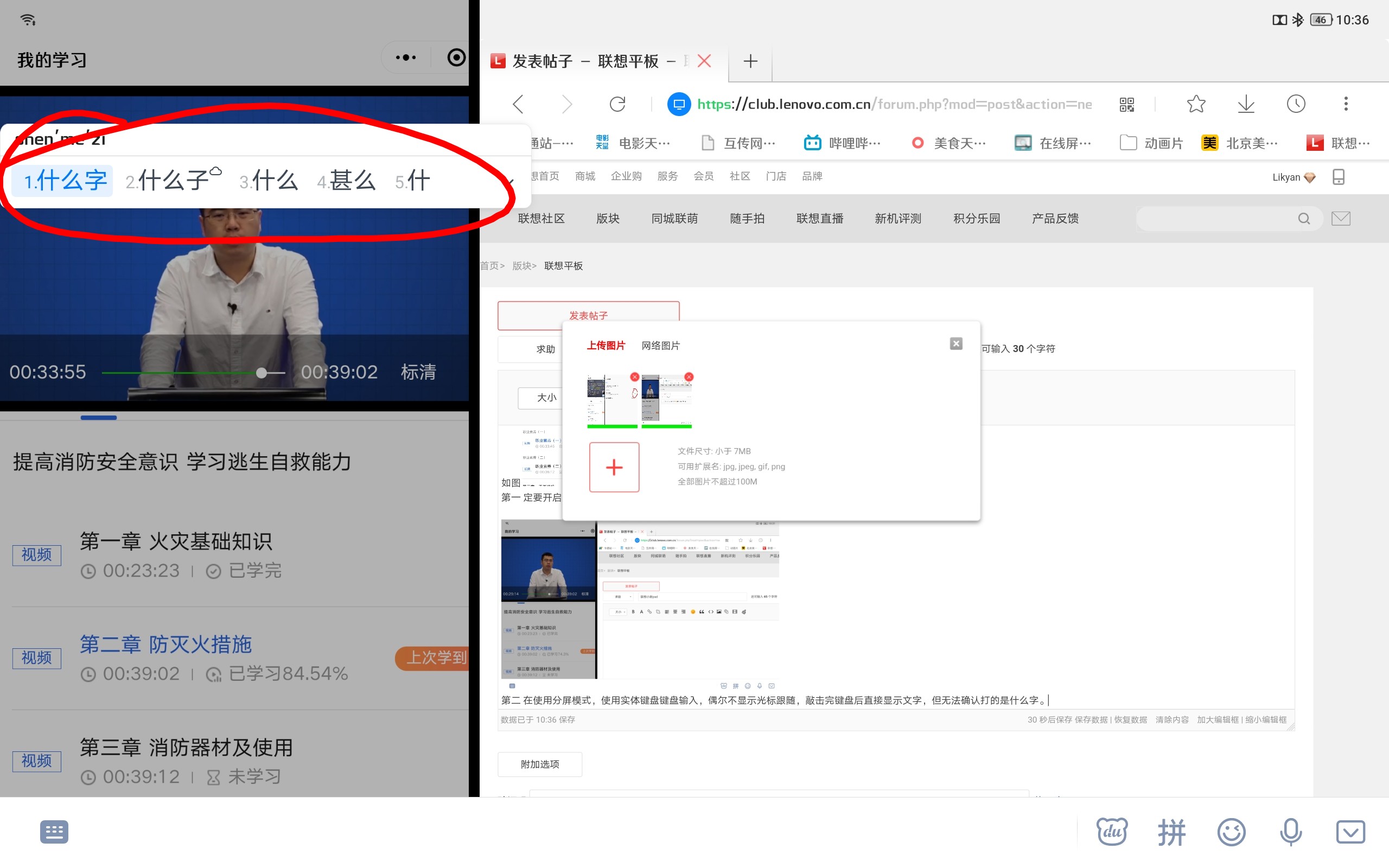
Task: Tap the mini program close target icon
Action: (456, 58)
